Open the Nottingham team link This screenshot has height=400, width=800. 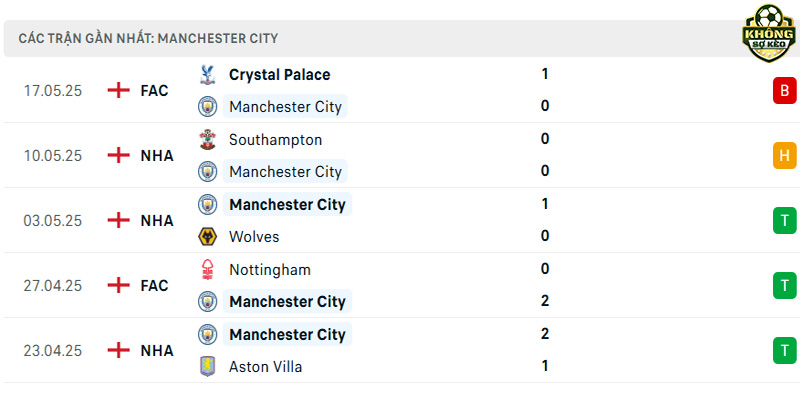click(x=270, y=269)
